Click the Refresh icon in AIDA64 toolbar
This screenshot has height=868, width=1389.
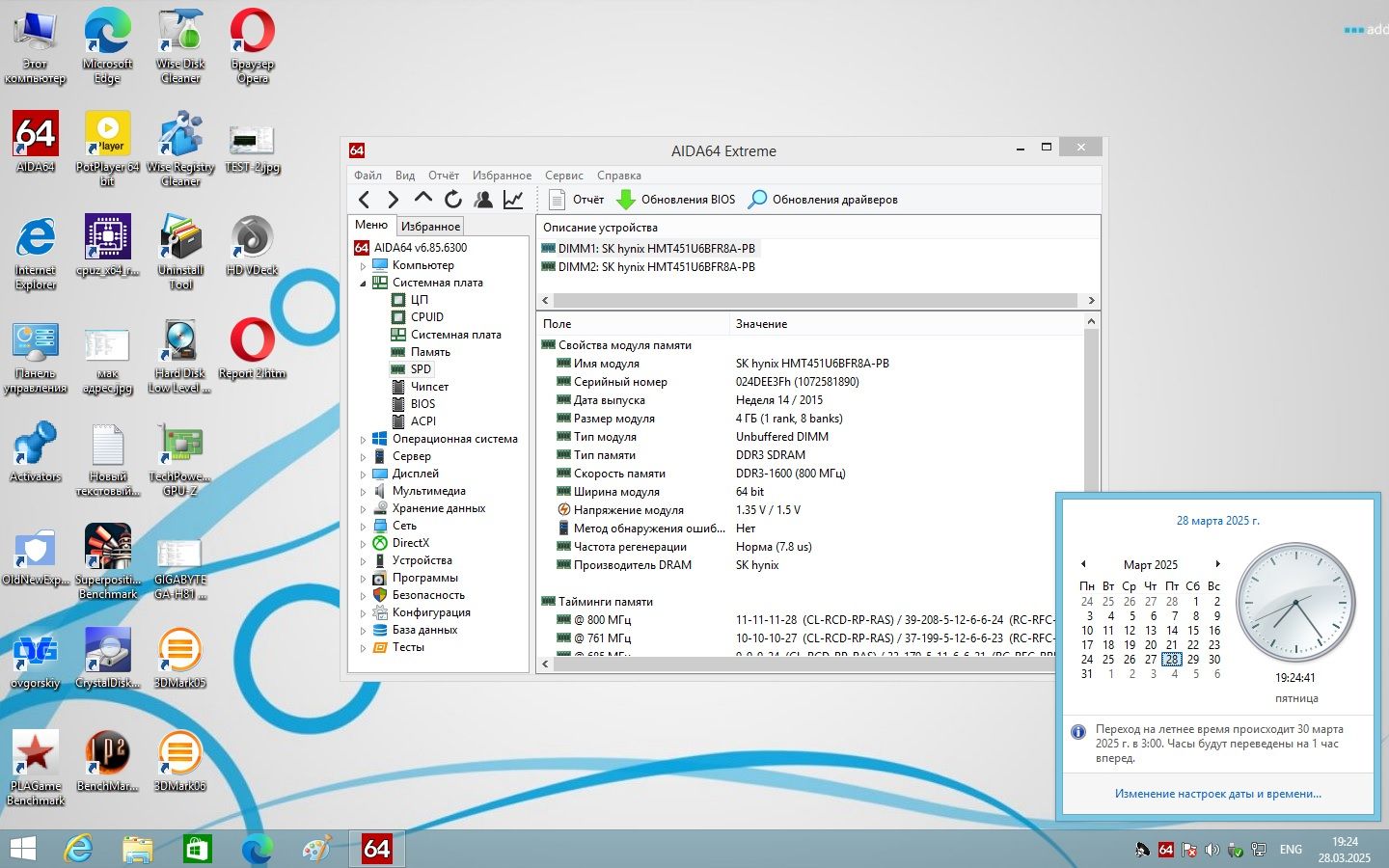tap(453, 200)
